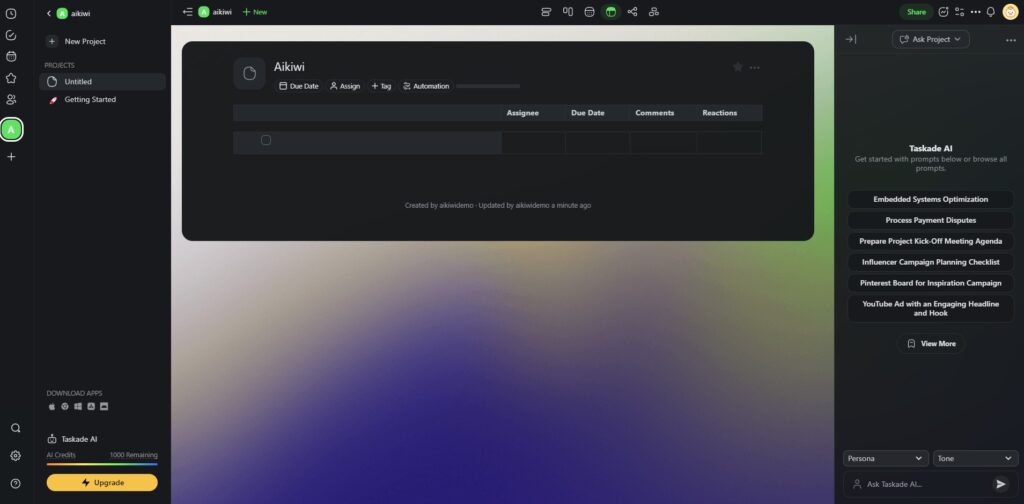Screen dimensions: 1024x504
Task: Open the AI chart icon next to Share
Action: pyautogui.click(x=943, y=12)
